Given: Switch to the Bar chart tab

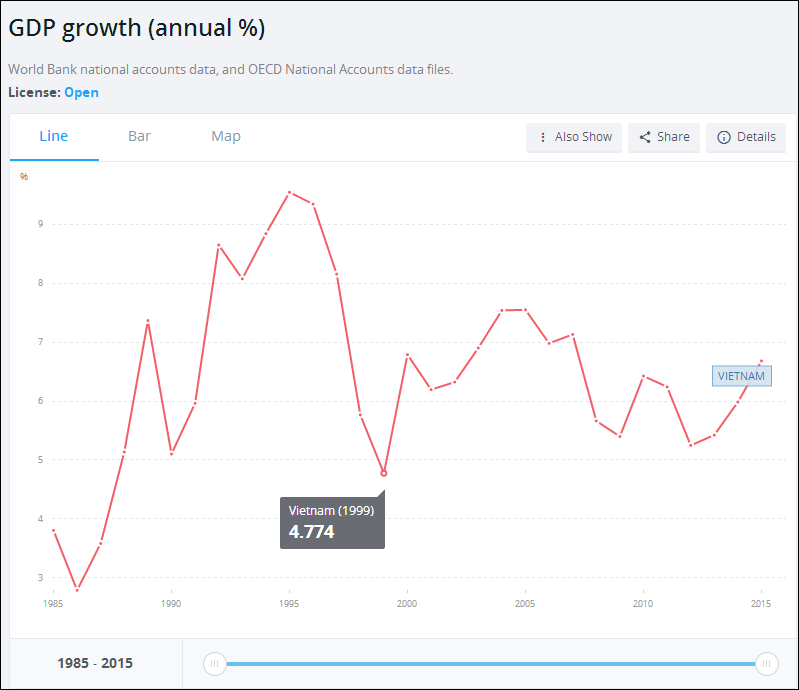Looking at the screenshot, I should coord(139,136).
